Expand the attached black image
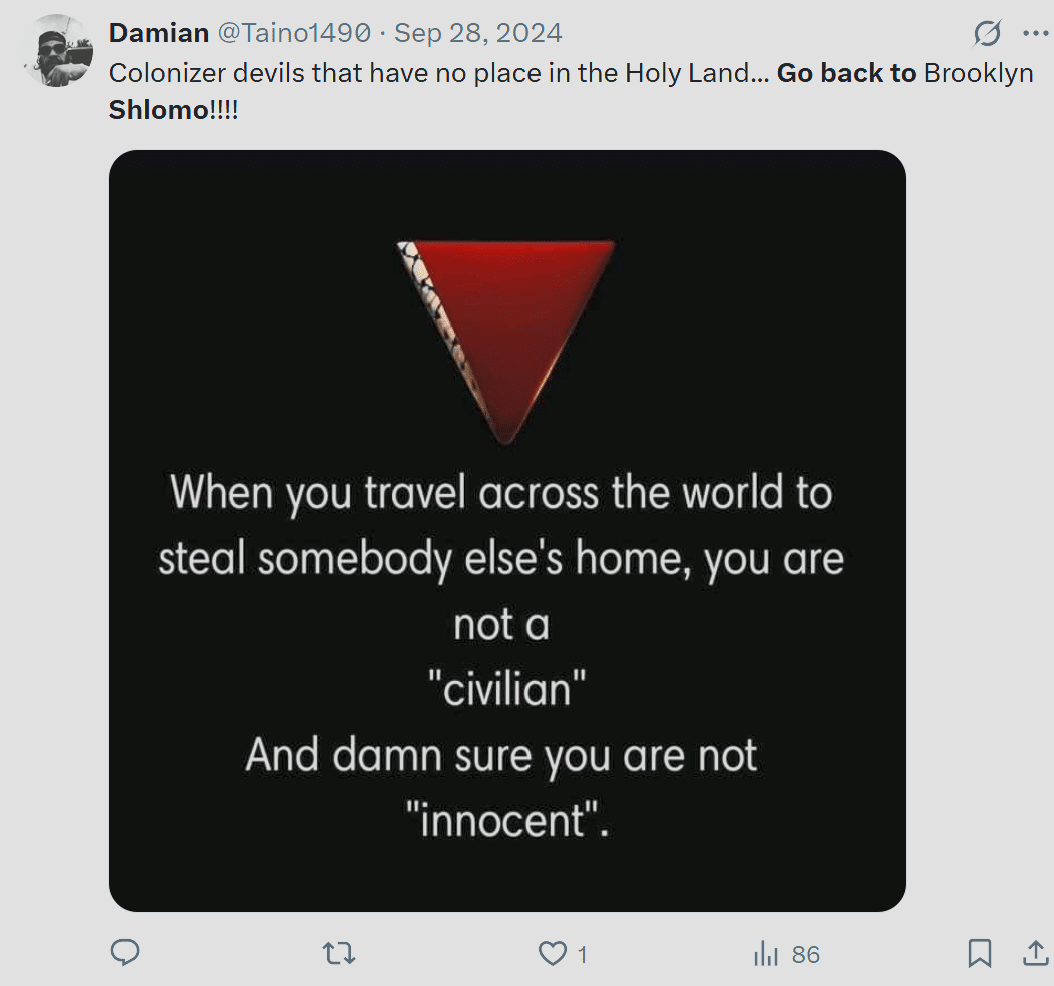Image resolution: width=1054 pixels, height=986 pixels. pos(508,531)
